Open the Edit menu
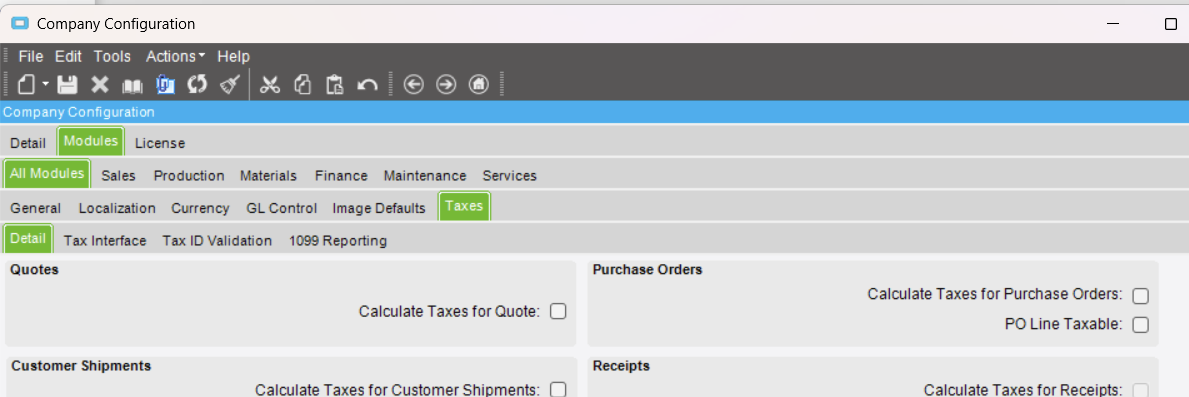Screen dimensions: 1189x397 click(68, 56)
